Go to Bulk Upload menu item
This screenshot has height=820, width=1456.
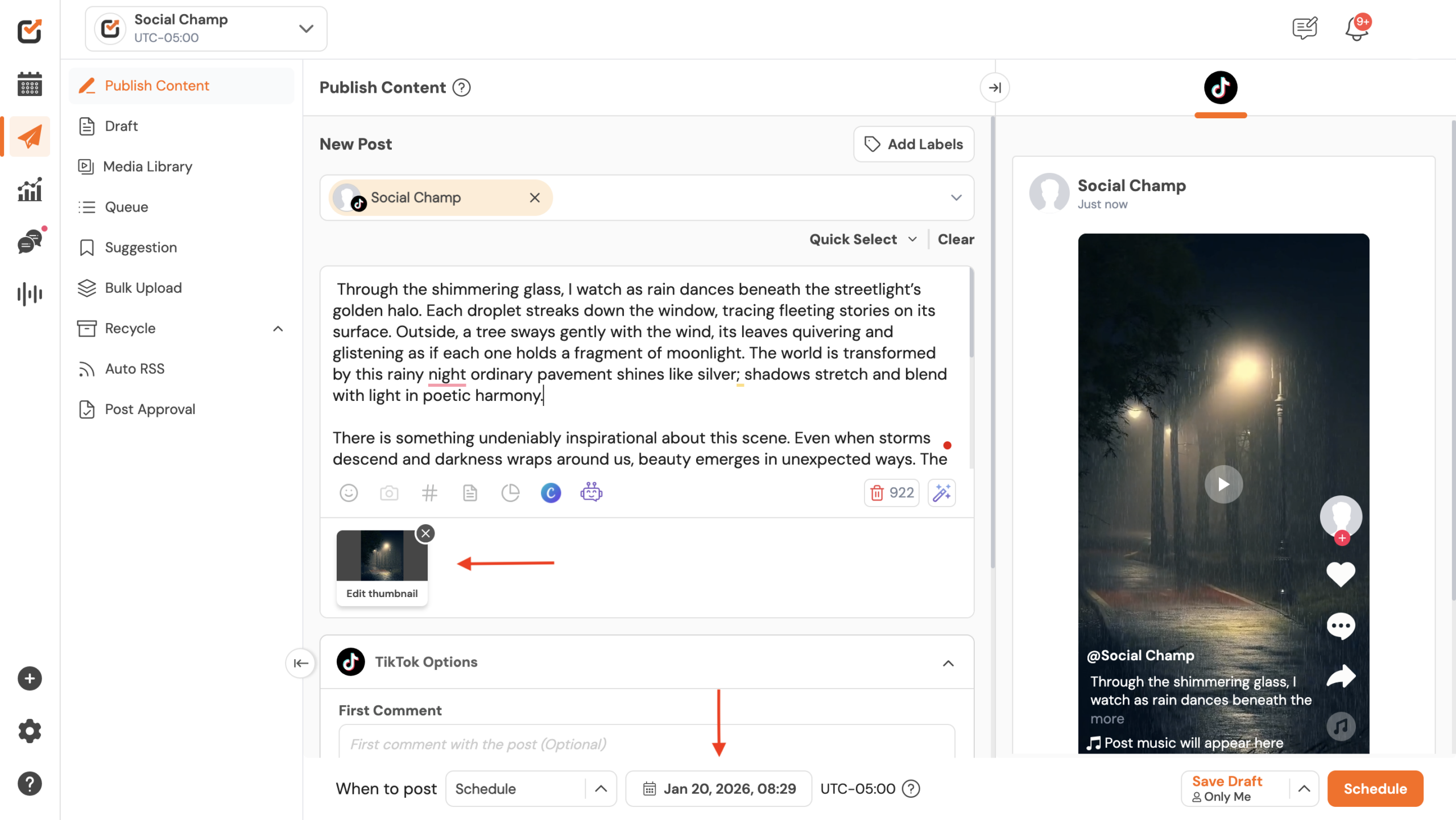[x=143, y=288]
